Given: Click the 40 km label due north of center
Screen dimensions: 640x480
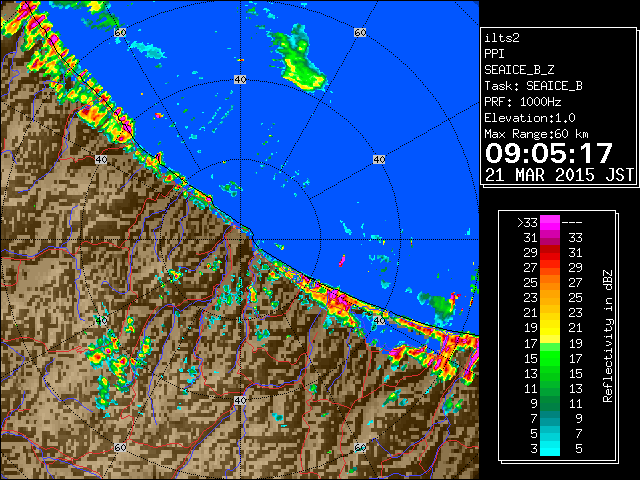Looking at the screenshot, I should click(240, 80).
